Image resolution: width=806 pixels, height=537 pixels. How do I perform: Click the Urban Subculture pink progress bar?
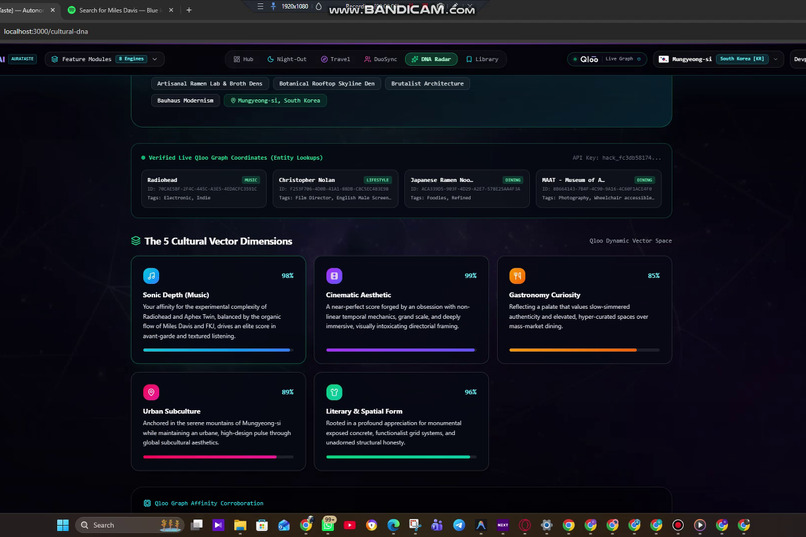pos(218,457)
